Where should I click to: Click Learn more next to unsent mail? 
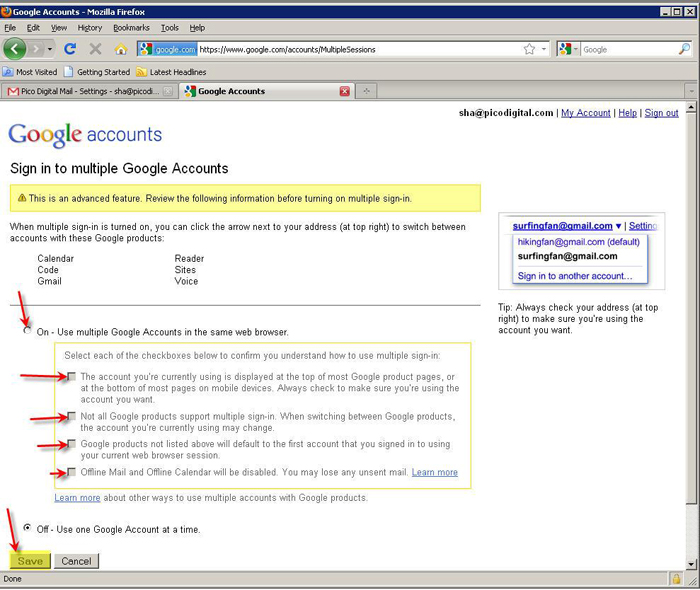click(434, 472)
